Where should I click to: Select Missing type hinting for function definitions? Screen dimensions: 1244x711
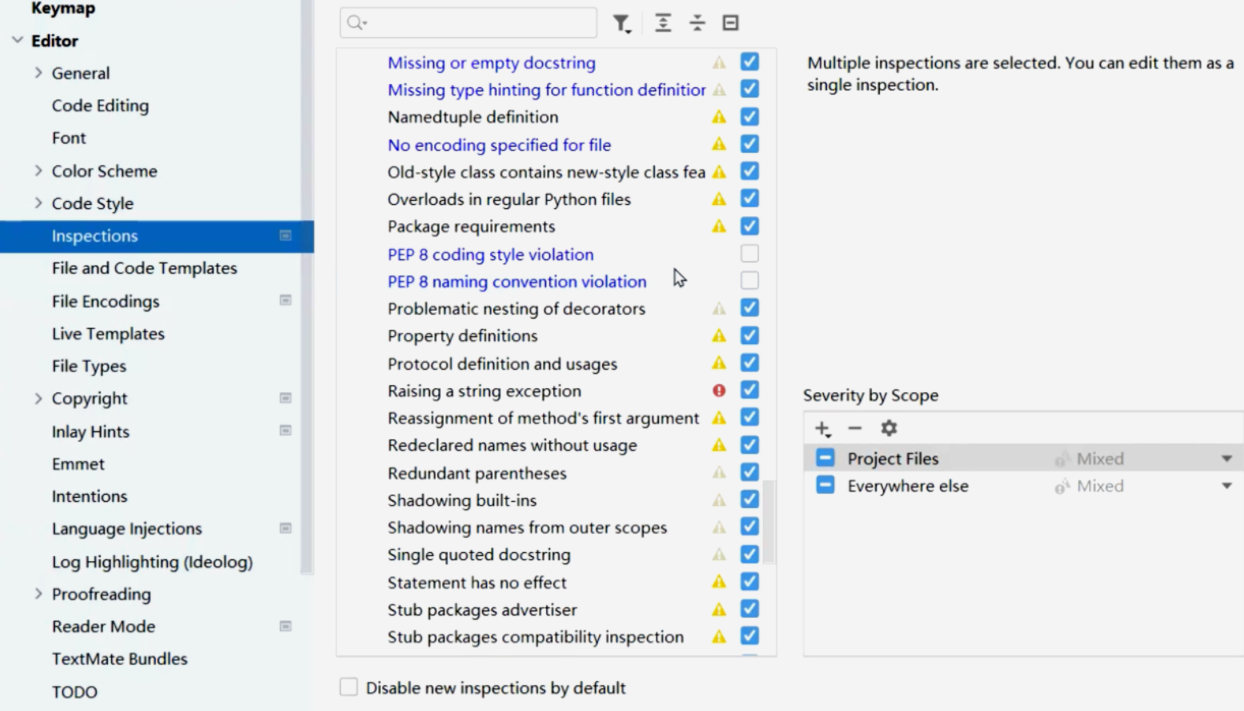[546, 90]
